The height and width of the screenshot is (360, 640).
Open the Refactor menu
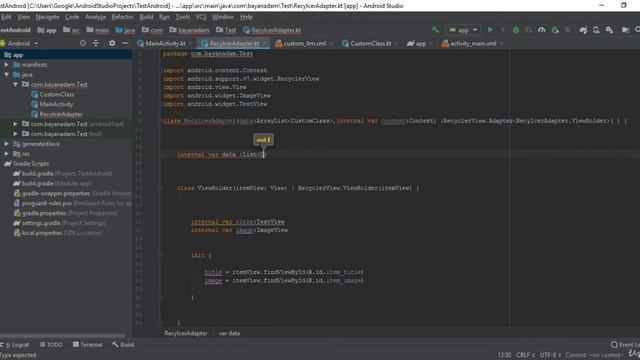[x=122, y=17]
